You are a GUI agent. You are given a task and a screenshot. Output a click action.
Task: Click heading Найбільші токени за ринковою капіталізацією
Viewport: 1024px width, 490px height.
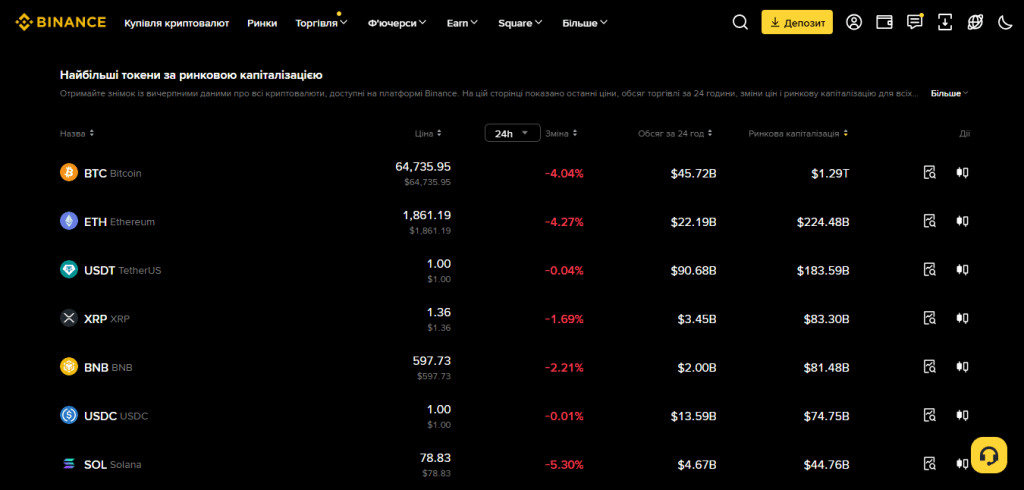tap(191, 75)
